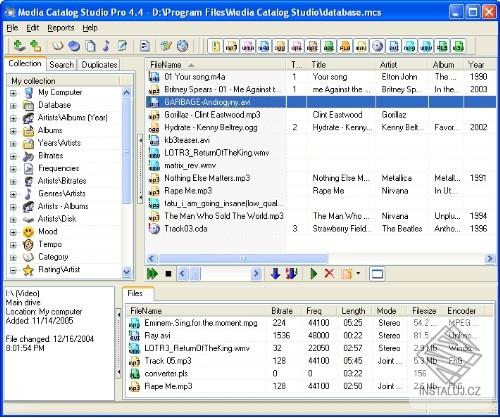Switch to the Search tab
Viewport: 500px width, 418px height.
pyautogui.click(x=62, y=65)
